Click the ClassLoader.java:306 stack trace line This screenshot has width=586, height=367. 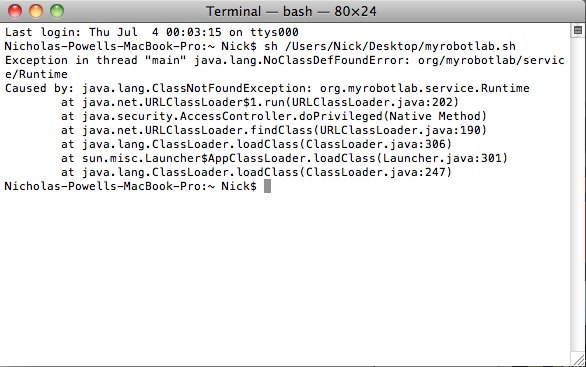coord(256,144)
